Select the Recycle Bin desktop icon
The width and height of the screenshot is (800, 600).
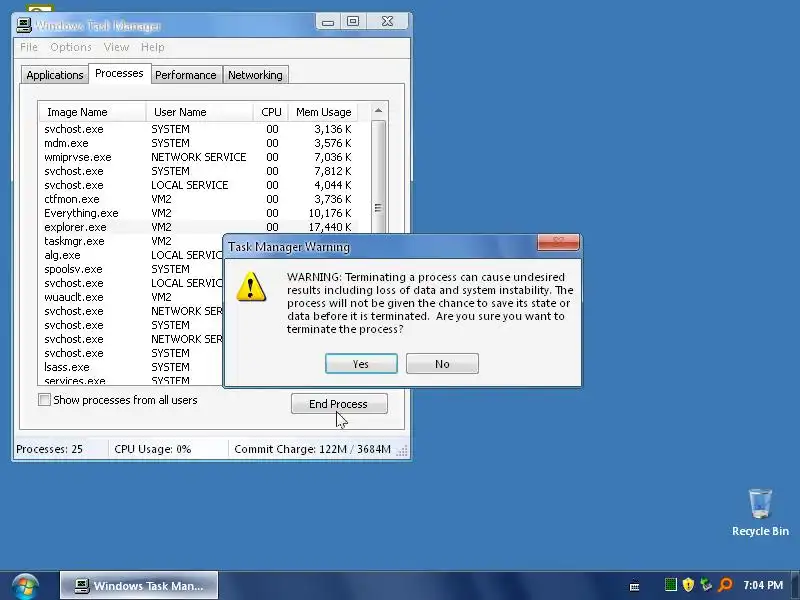(760, 512)
